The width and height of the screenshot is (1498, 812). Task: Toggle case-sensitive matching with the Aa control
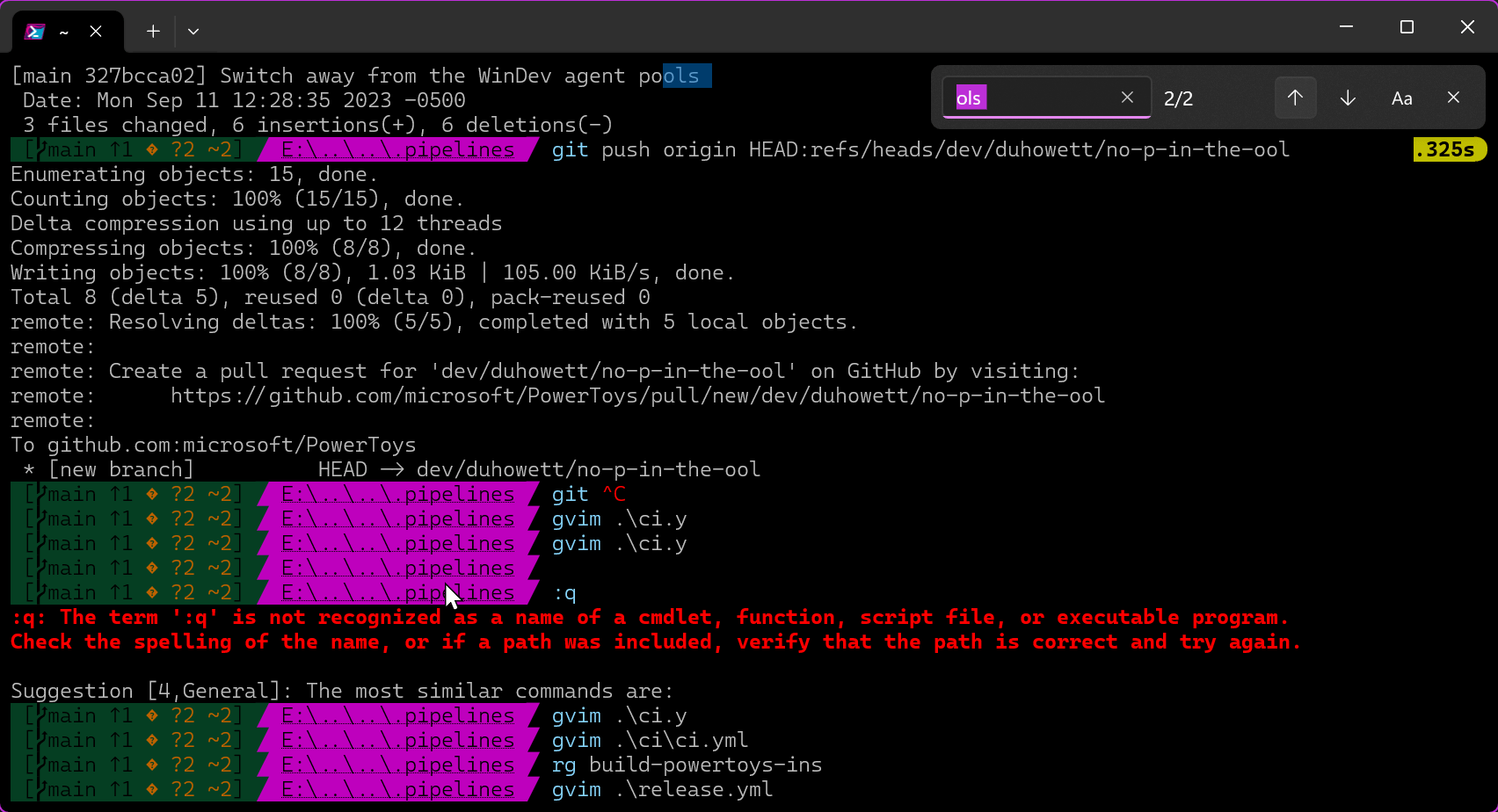point(1401,98)
